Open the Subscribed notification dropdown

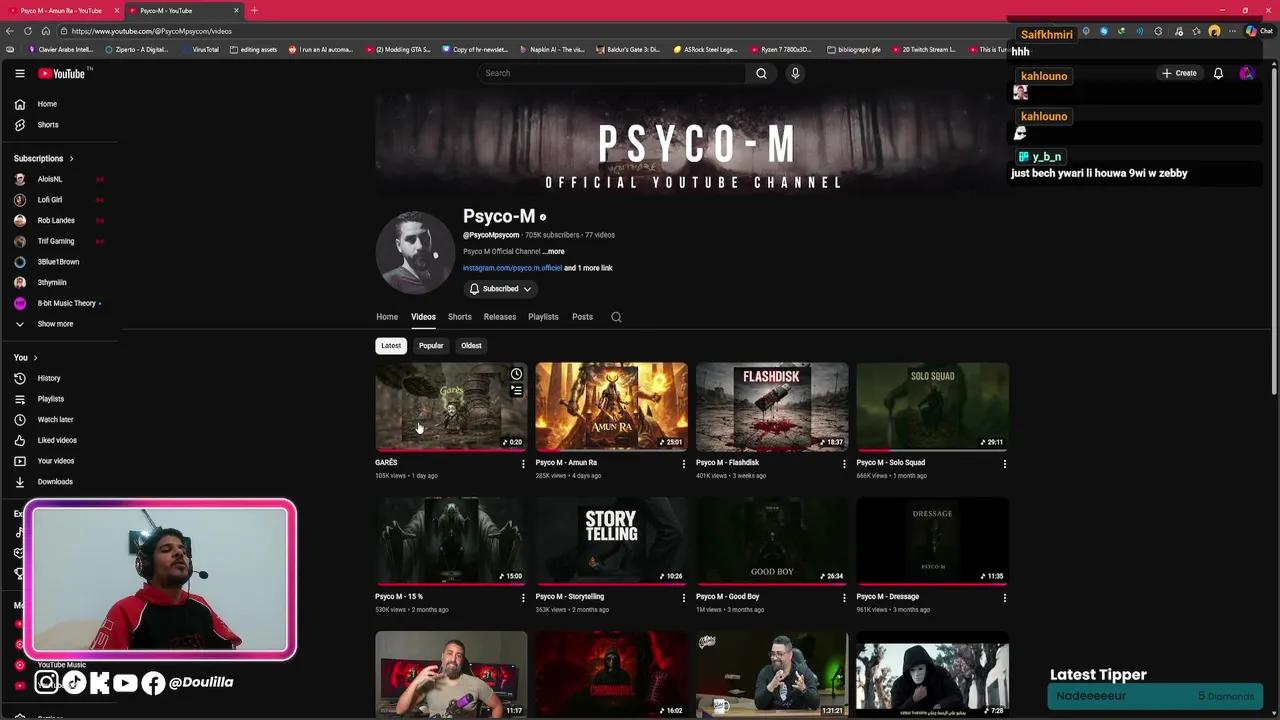pos(501,289)
